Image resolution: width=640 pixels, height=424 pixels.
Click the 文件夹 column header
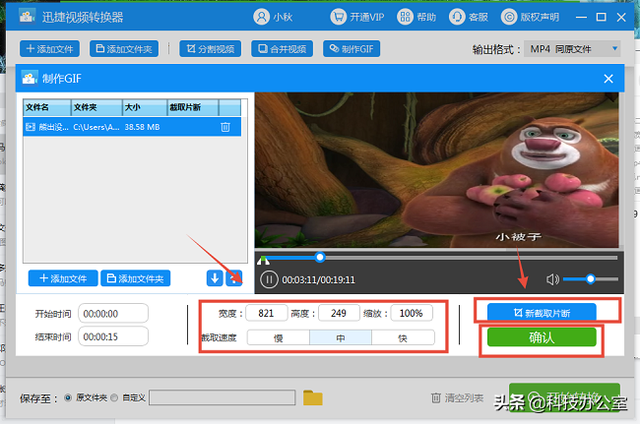point(97,107)
